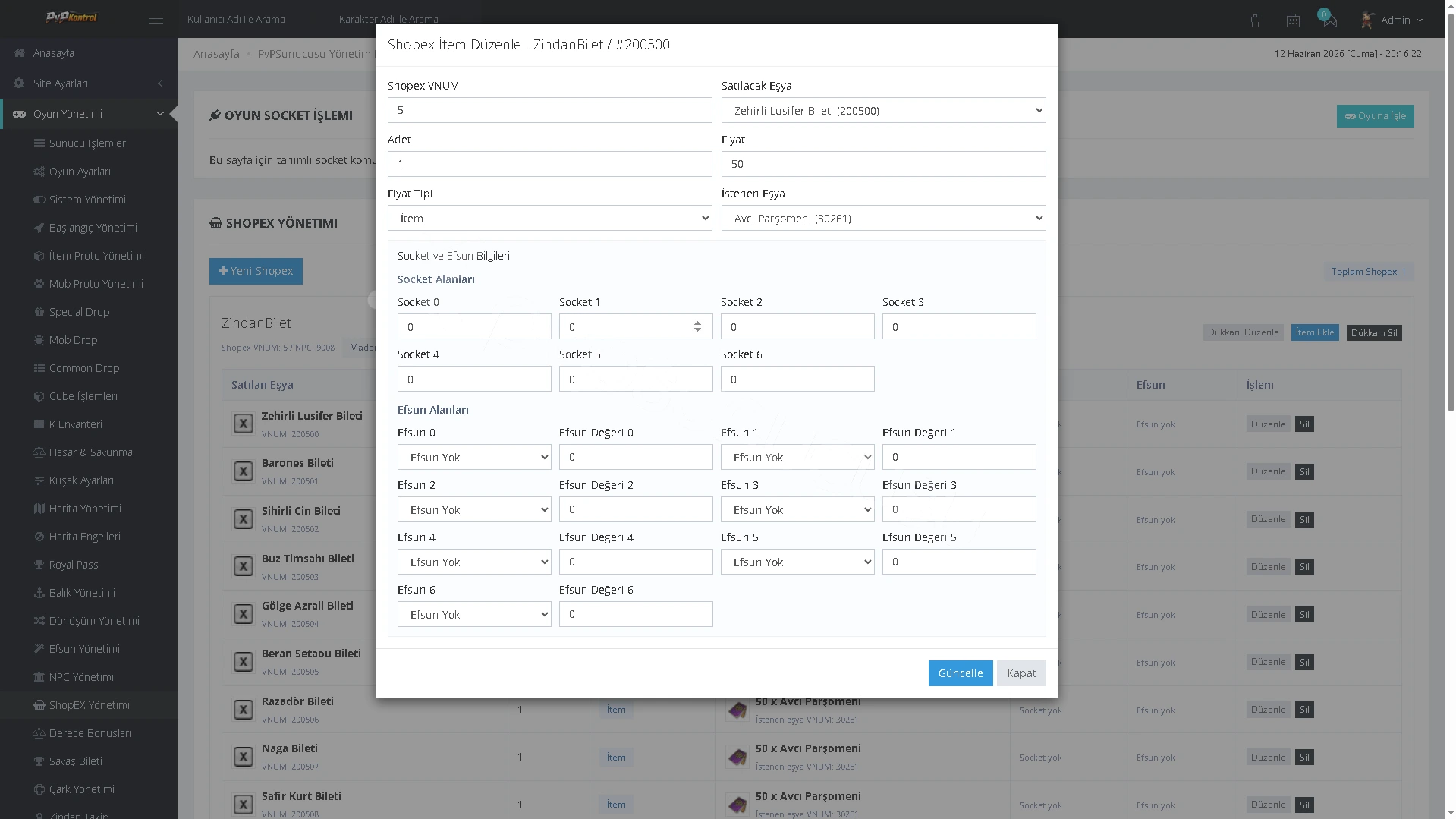The image size is (1456, 819).
Task: Click the Anasayfa home sidebar icon
Action: [20, 53]
